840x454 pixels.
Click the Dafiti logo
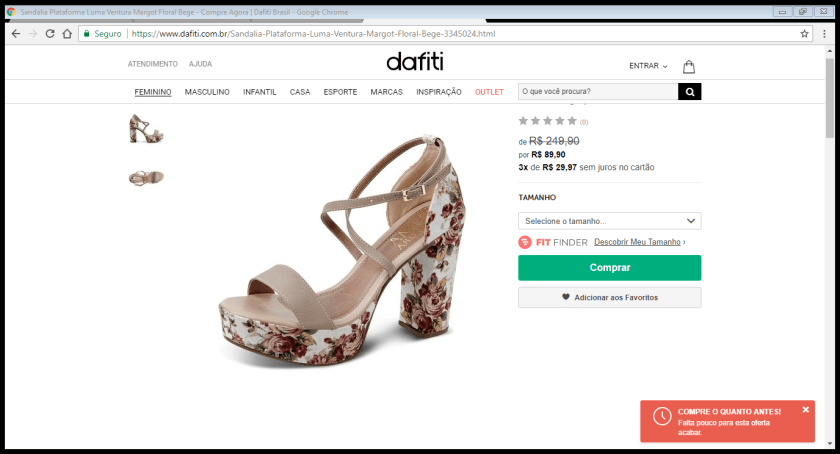tap(414, 63)
